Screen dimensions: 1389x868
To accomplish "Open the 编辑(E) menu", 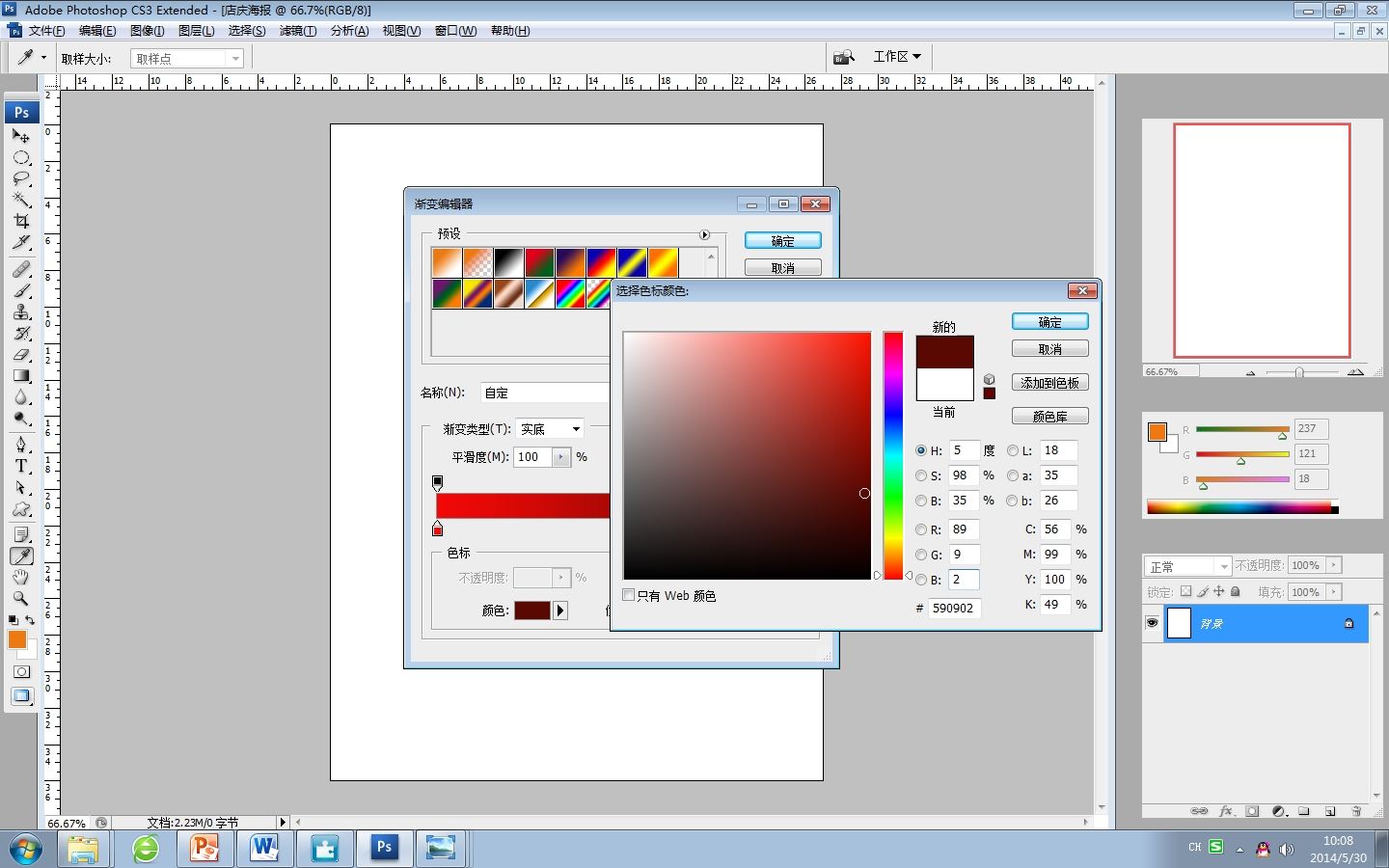I will pos(96,31).
